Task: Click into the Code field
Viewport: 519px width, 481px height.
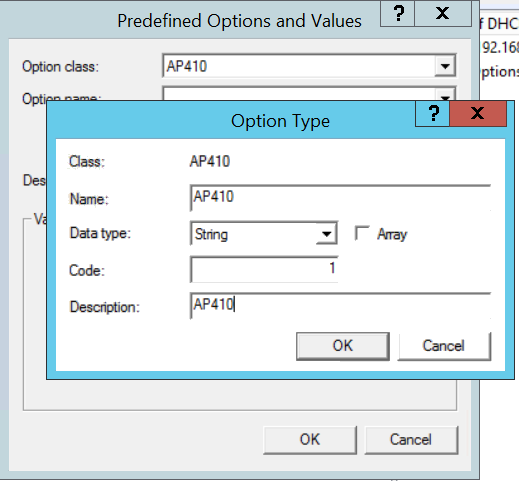Action: (x=264, y=269)
